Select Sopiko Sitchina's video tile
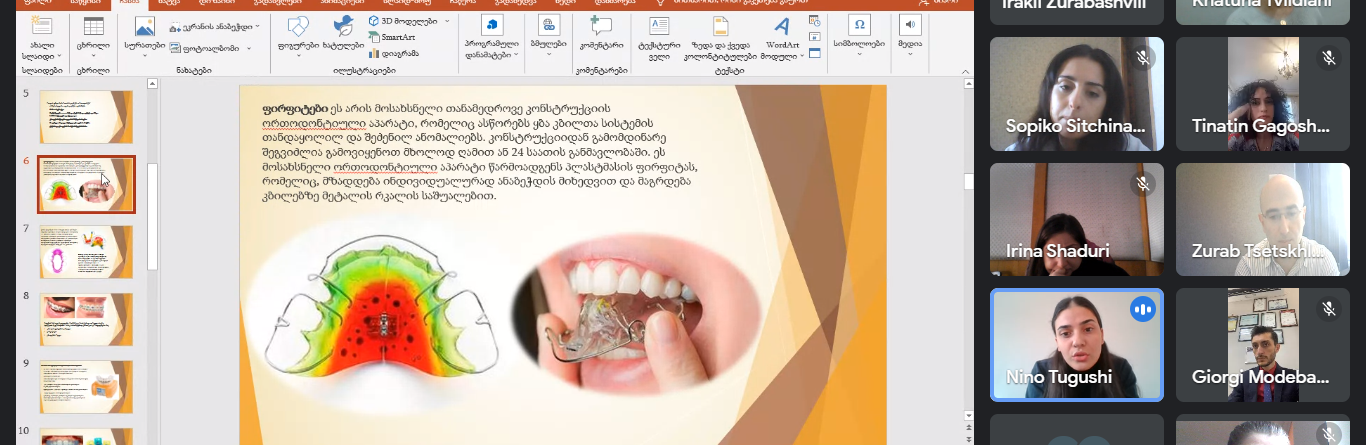 click(1077, 94)
